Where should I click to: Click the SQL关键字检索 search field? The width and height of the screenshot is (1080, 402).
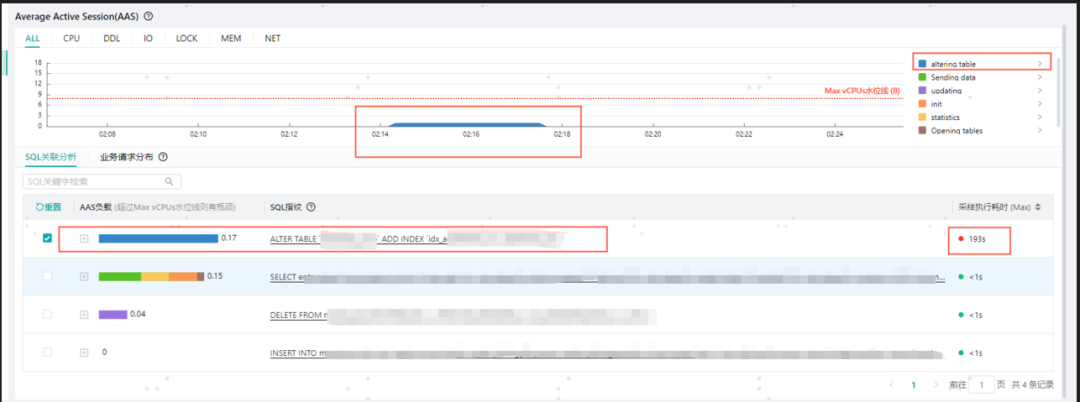point(102,182)
